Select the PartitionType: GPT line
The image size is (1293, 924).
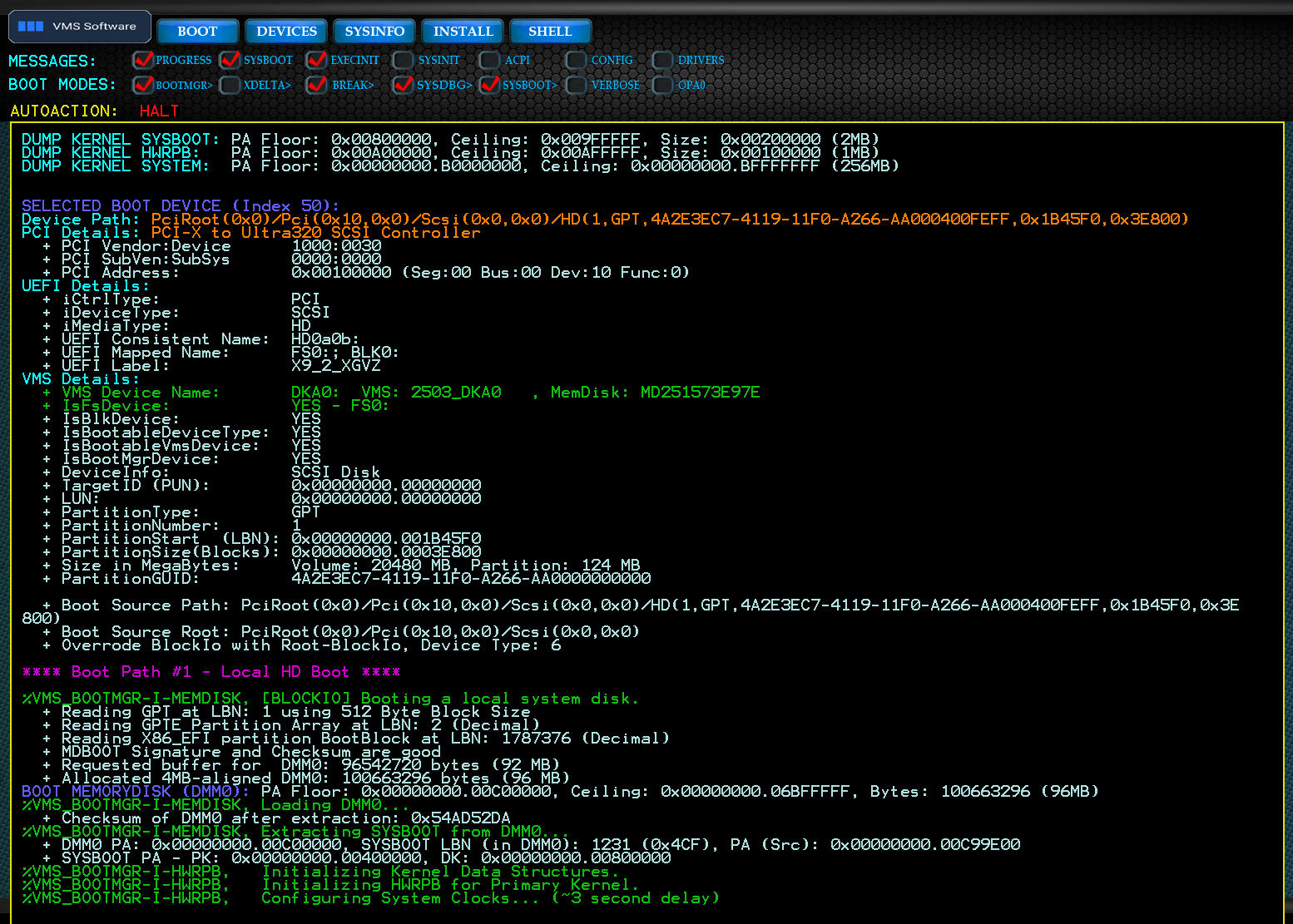pos(181,511)
